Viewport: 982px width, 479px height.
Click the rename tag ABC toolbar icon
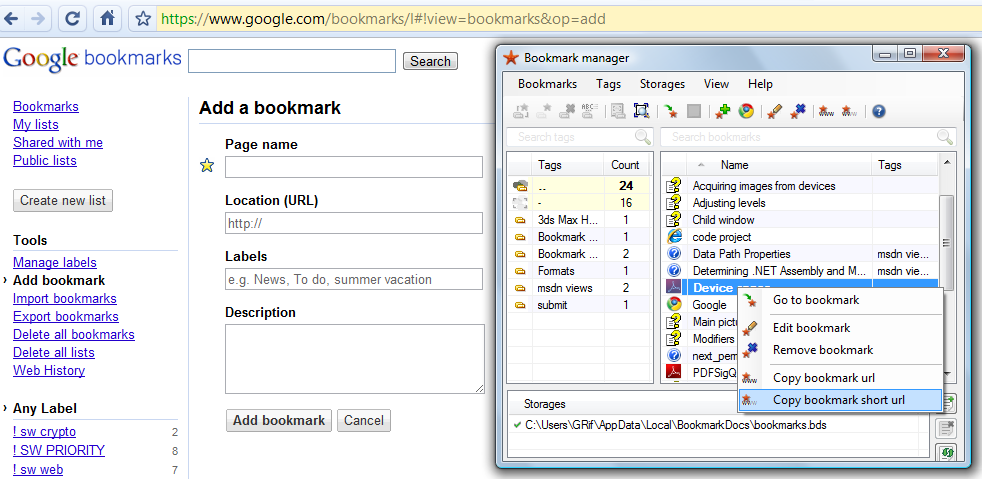(x=589, y=111)
